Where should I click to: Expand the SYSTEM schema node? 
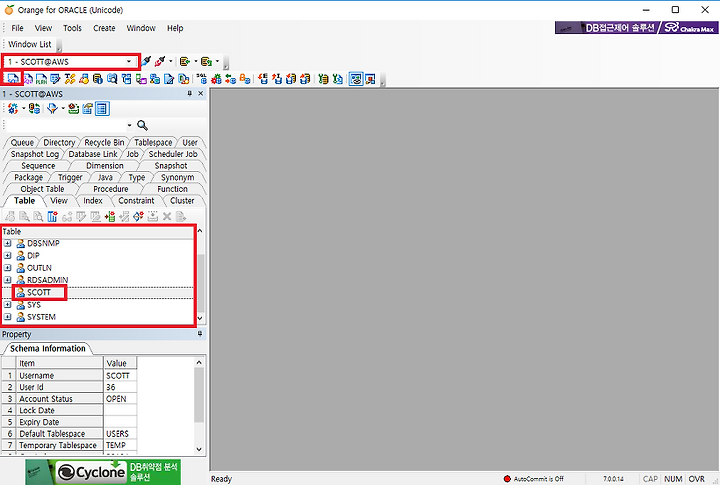7,317
